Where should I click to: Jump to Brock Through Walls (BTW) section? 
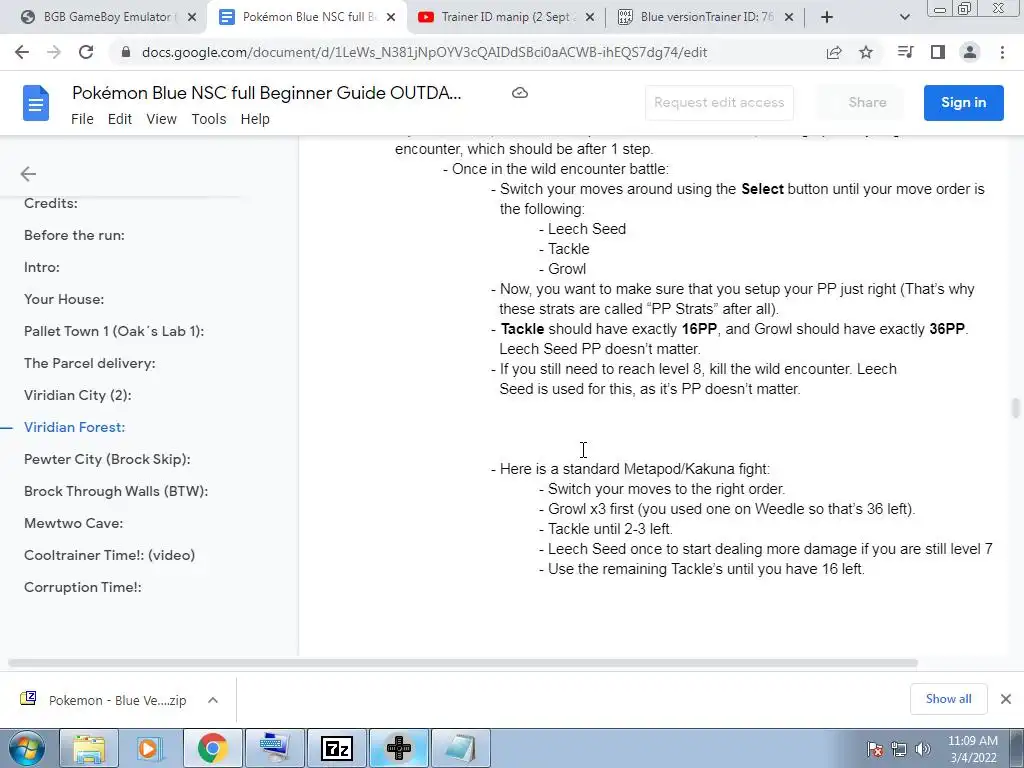click(116, 491)
